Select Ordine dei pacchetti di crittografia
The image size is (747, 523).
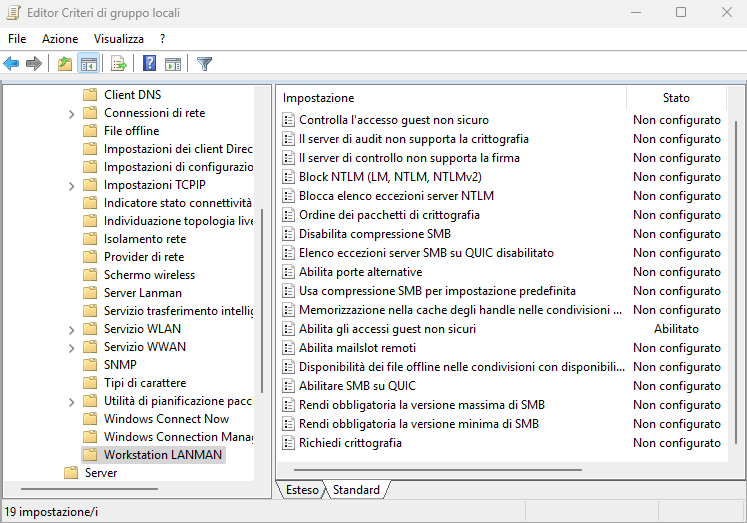[389, 215]
